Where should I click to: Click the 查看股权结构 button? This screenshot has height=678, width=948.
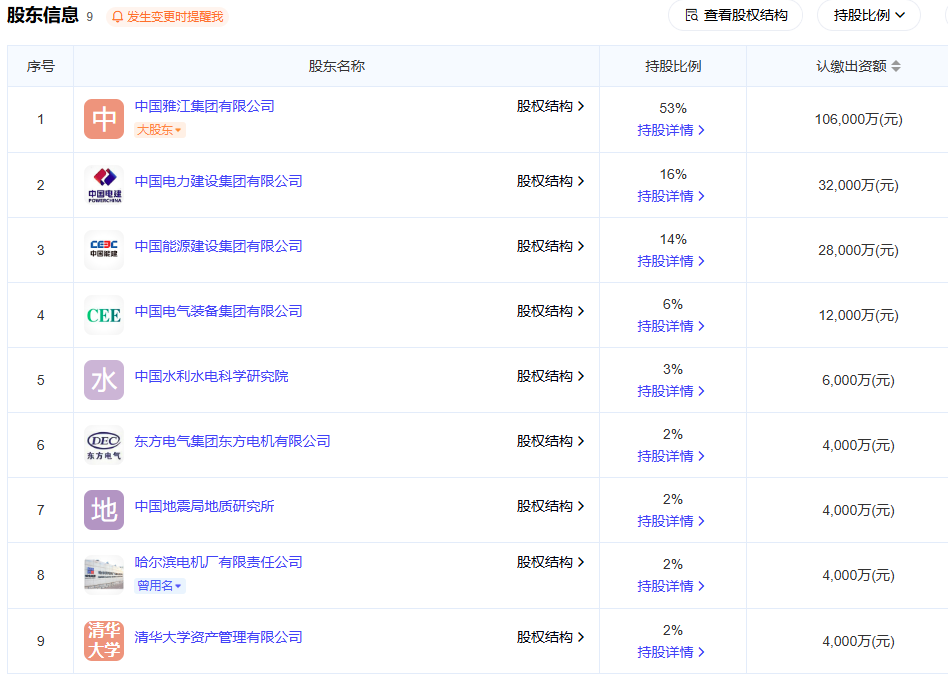pos(735,16)
